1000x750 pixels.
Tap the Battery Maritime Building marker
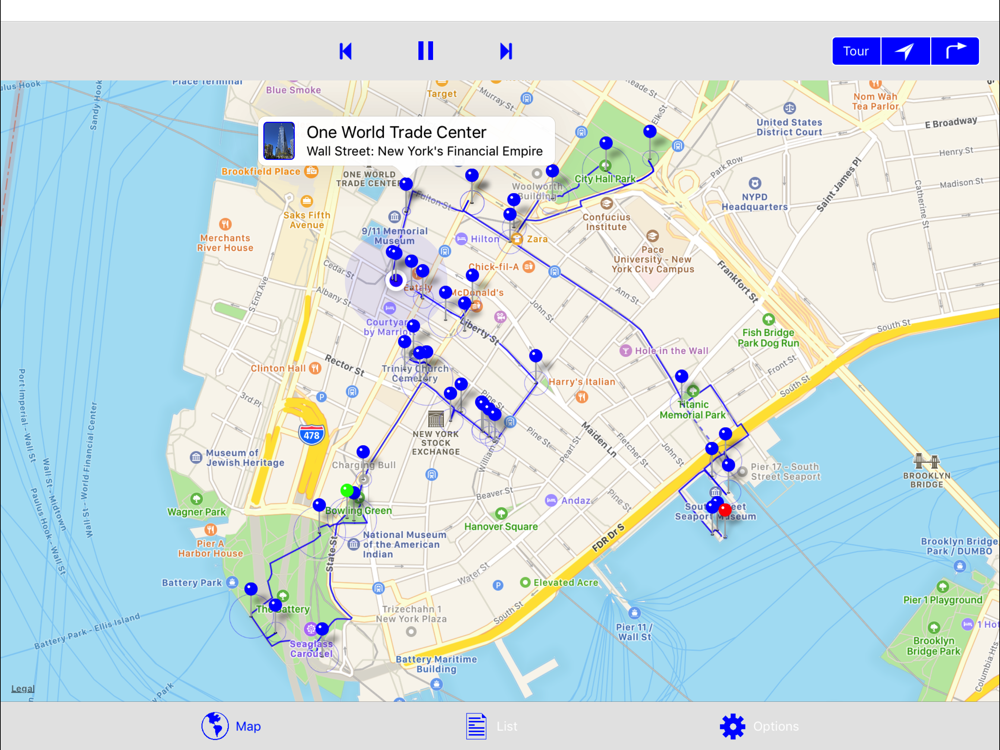coord(436,684)
